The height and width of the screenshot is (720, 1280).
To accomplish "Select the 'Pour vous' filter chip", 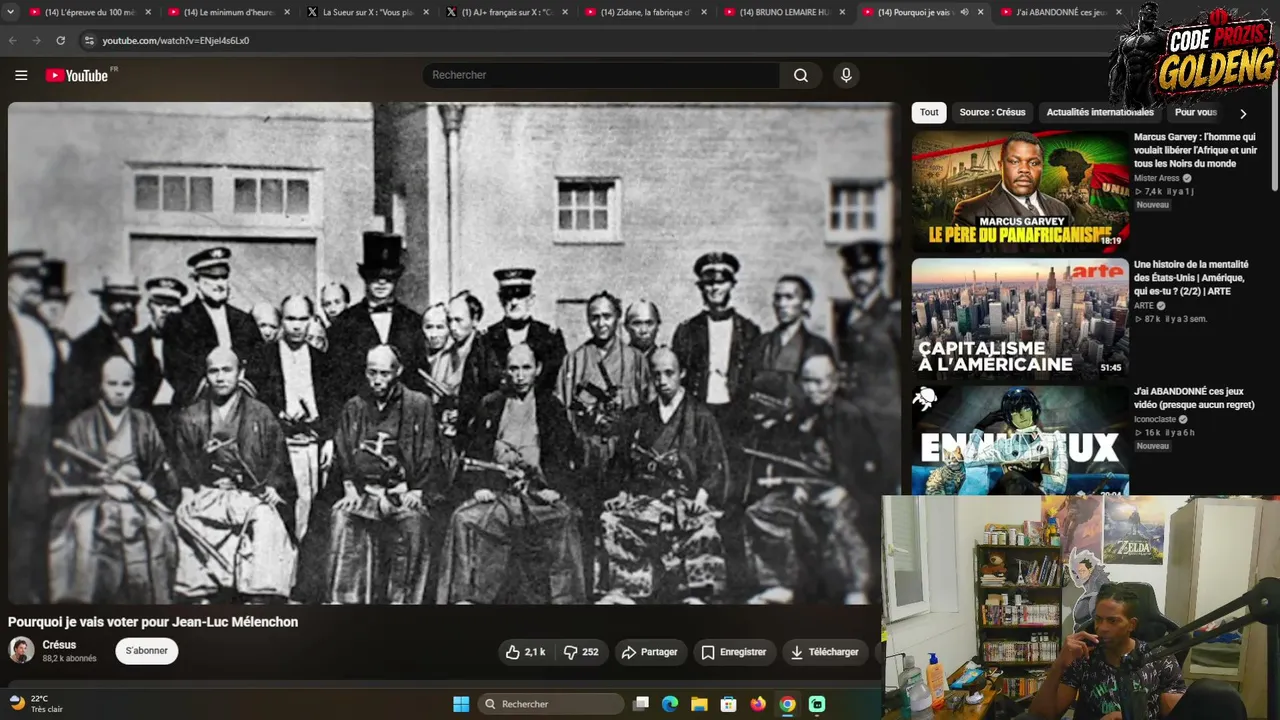I will [1196, 113].
